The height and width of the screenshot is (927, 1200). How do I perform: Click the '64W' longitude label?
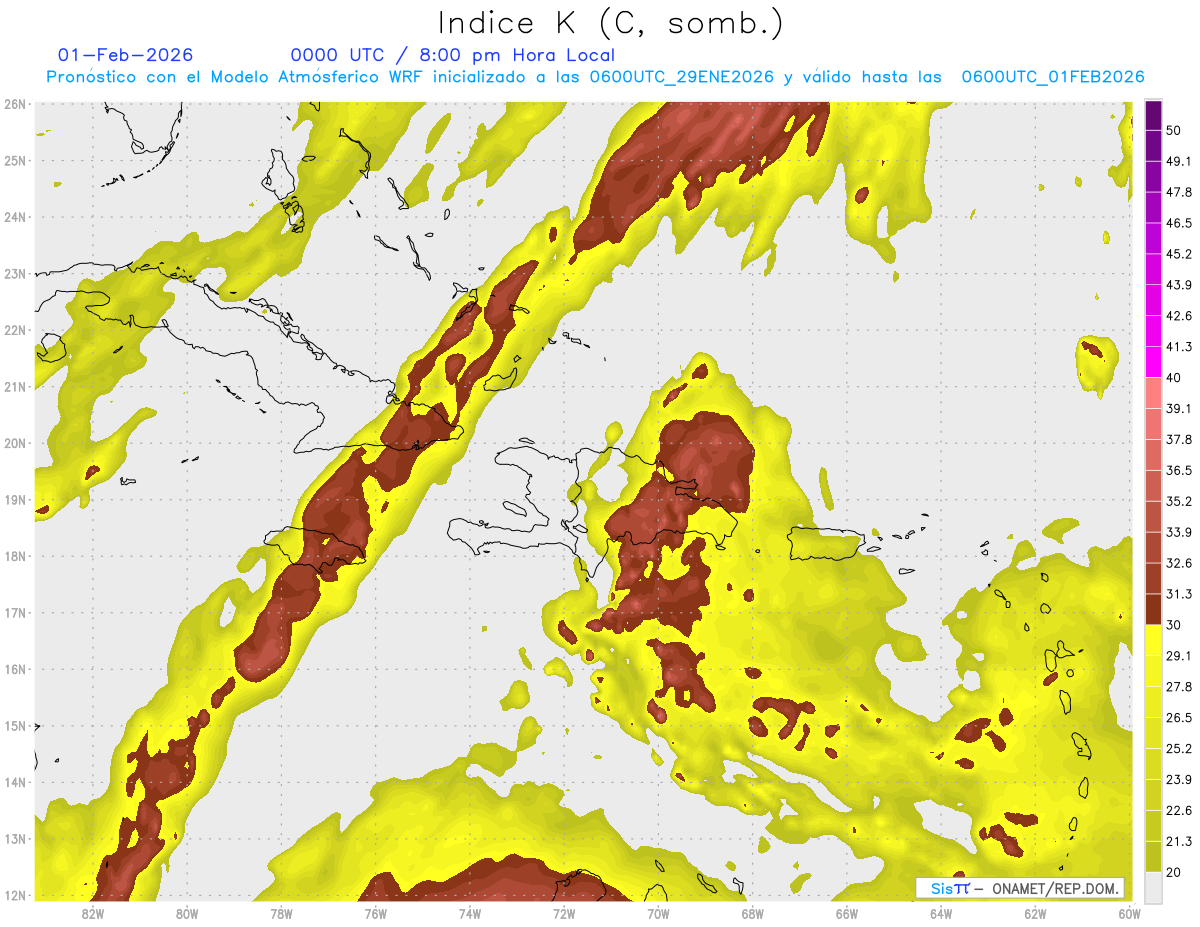941,914
